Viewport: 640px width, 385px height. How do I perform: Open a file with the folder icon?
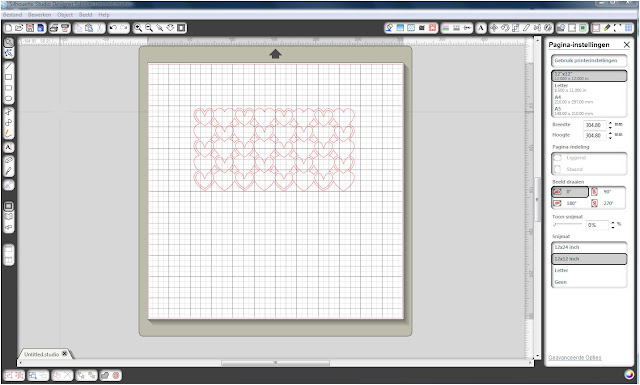tap(19, 28)
